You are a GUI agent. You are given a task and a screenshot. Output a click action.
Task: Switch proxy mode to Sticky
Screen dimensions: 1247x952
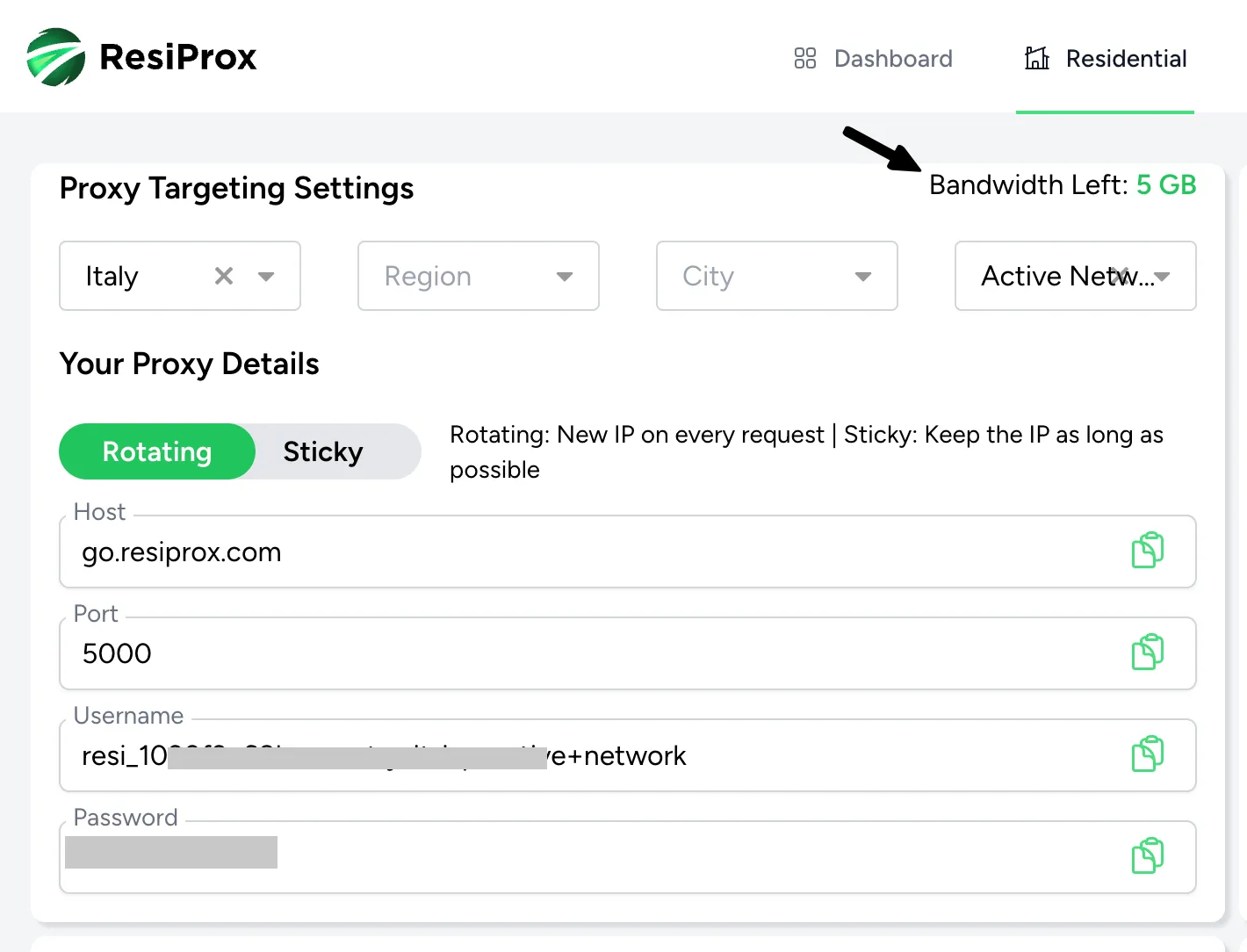[323, 451]
